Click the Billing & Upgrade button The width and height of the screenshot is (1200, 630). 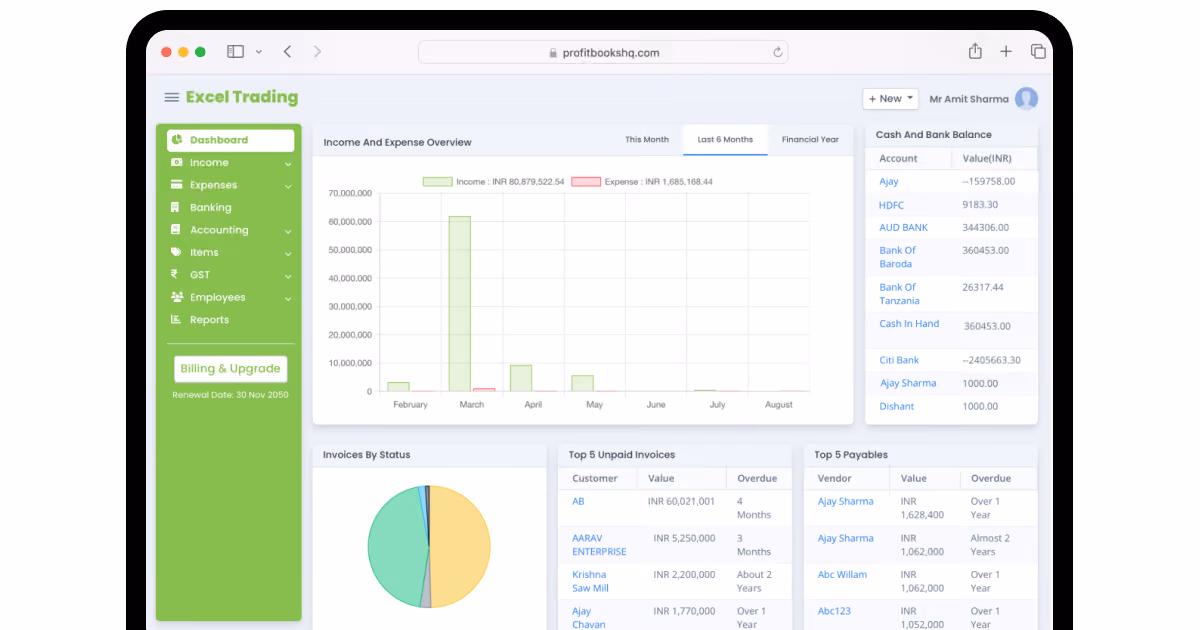click(230, 368)
